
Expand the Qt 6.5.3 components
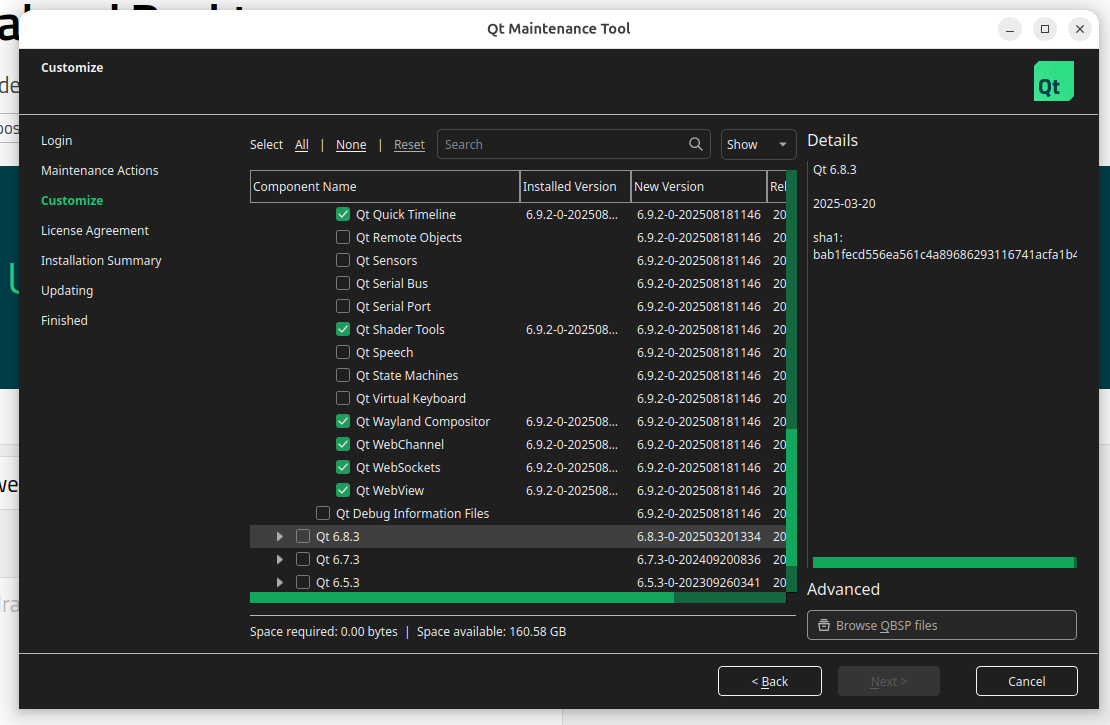click(279, 582)
